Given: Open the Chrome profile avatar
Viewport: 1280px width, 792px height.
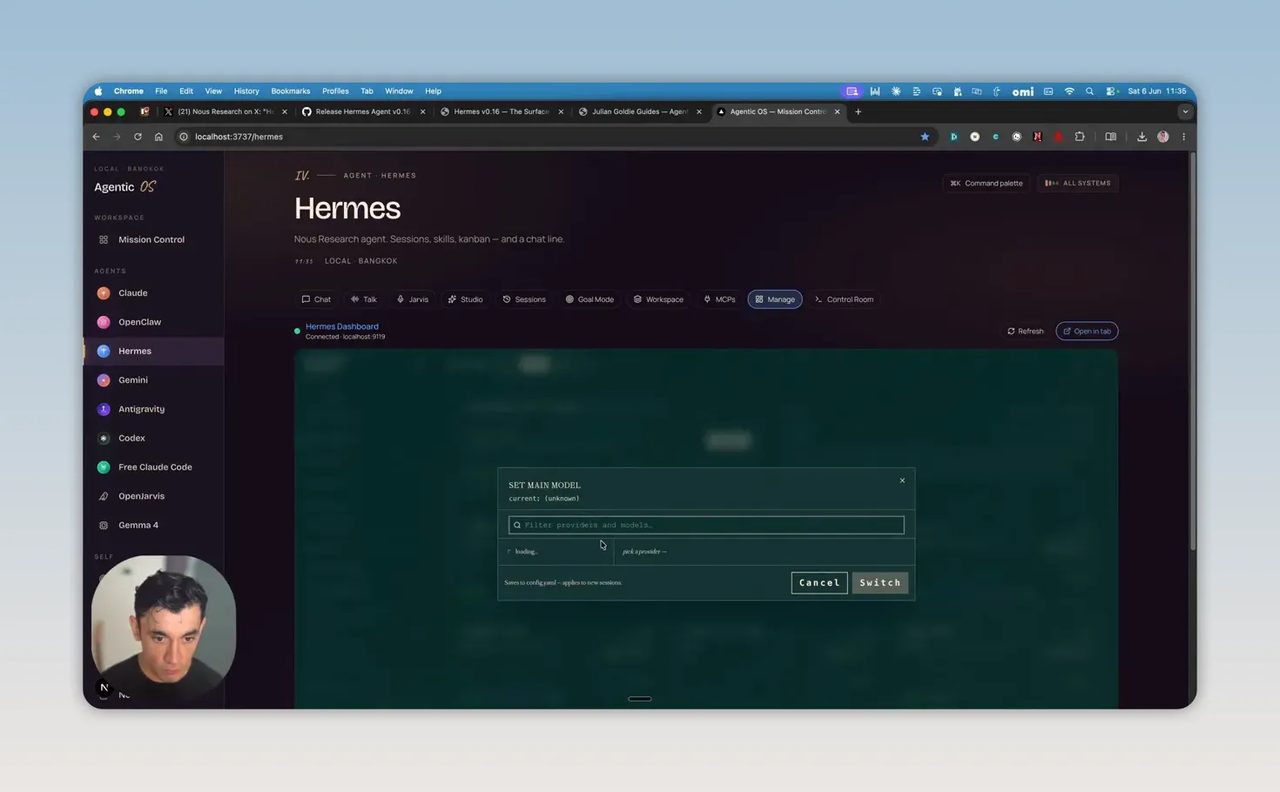Looking at the screenshot, I should (x=1163, y=137).
